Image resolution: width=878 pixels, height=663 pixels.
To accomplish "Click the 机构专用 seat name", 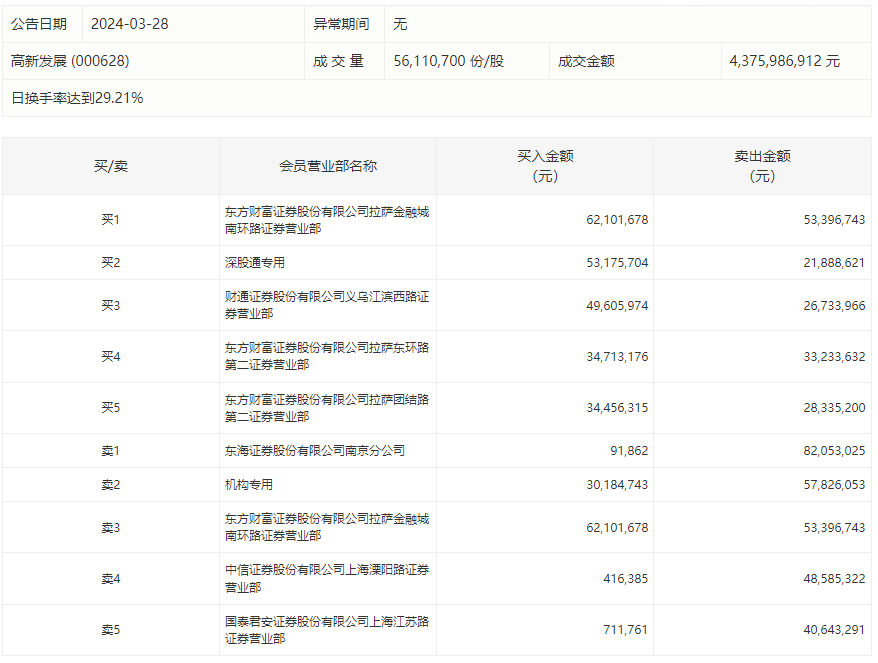I will point(249,485).
